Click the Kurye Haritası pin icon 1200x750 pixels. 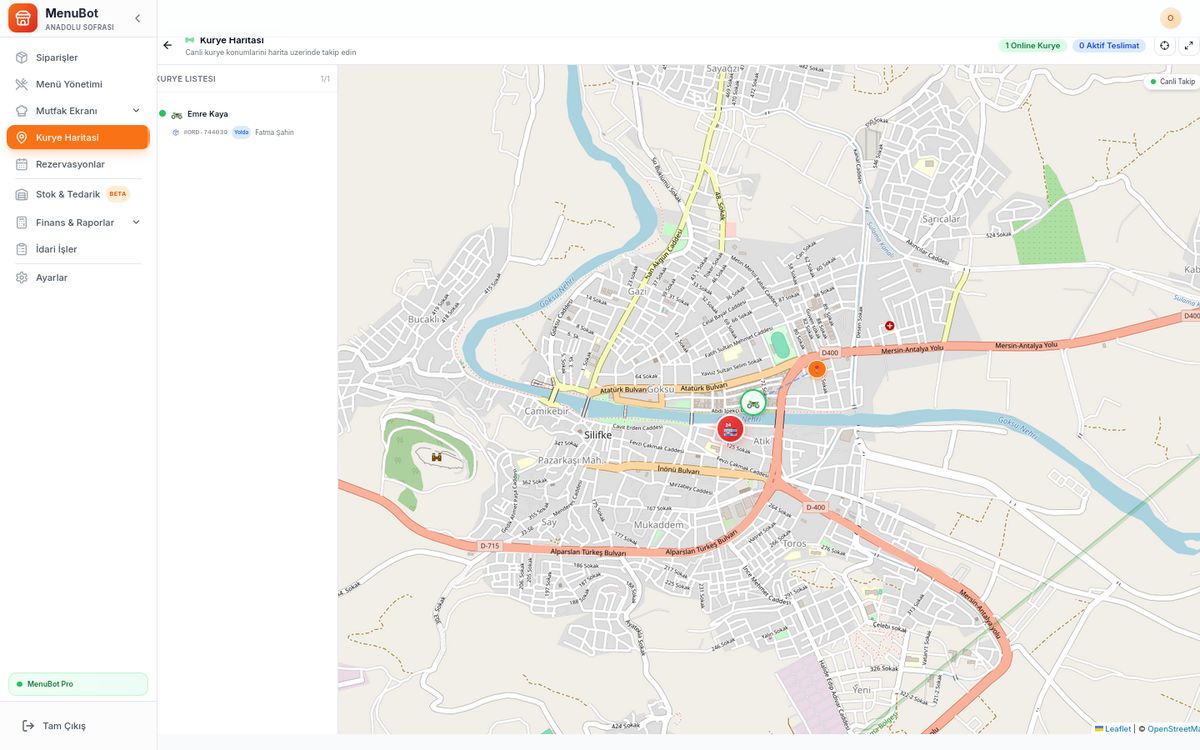tap(22, 137)
